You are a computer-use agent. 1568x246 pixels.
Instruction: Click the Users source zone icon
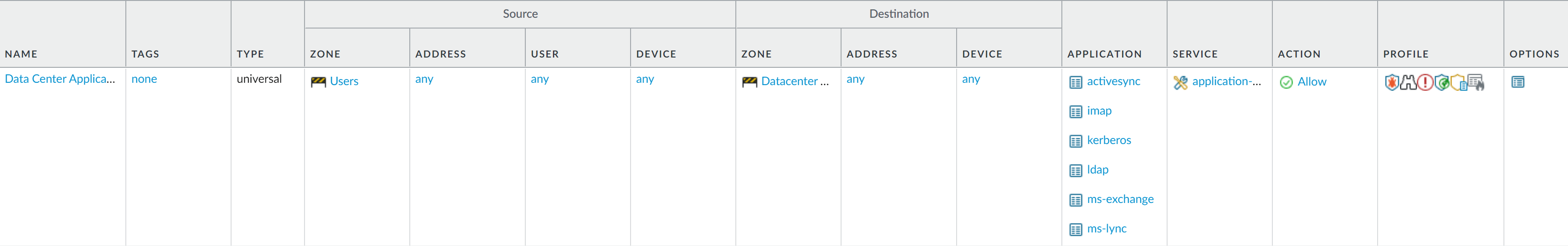tap(319, 81)
